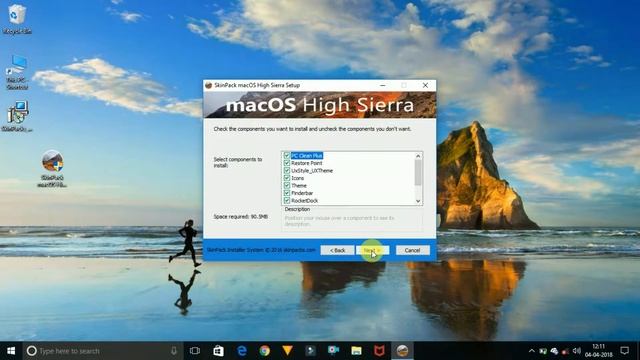Open Microsoft Store from the taskbar
This screenshot has height=360, width=640.
pos(218,351)
